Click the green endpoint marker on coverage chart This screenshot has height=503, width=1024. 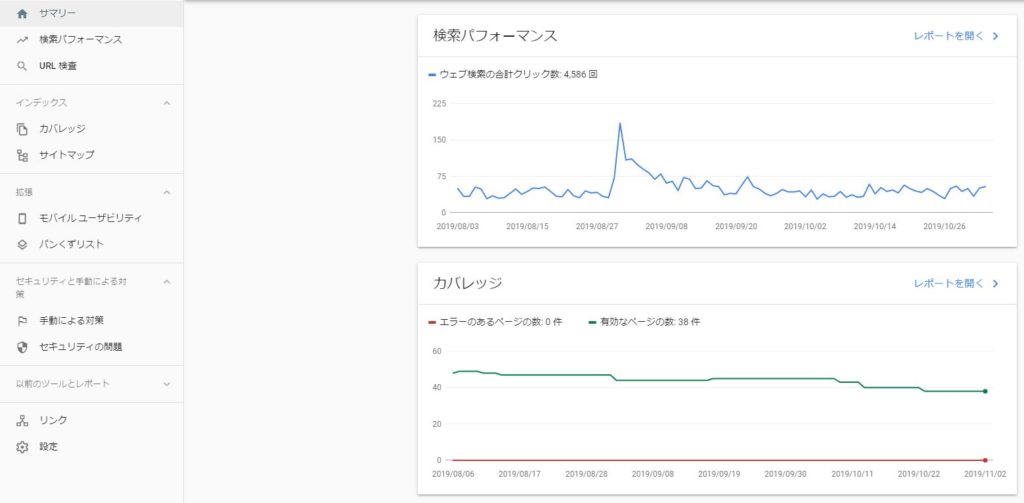tap(985, 391)
